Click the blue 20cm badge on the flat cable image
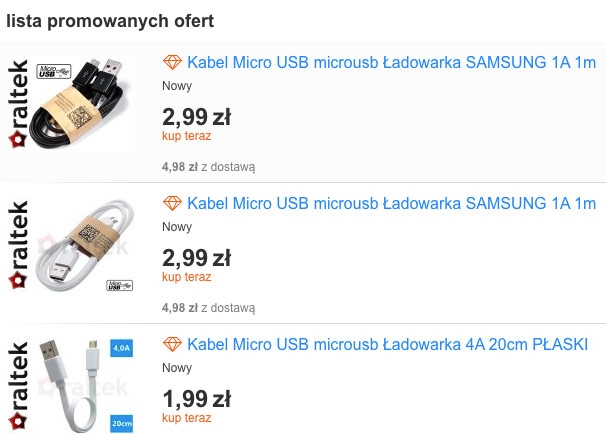 point(122,422)
